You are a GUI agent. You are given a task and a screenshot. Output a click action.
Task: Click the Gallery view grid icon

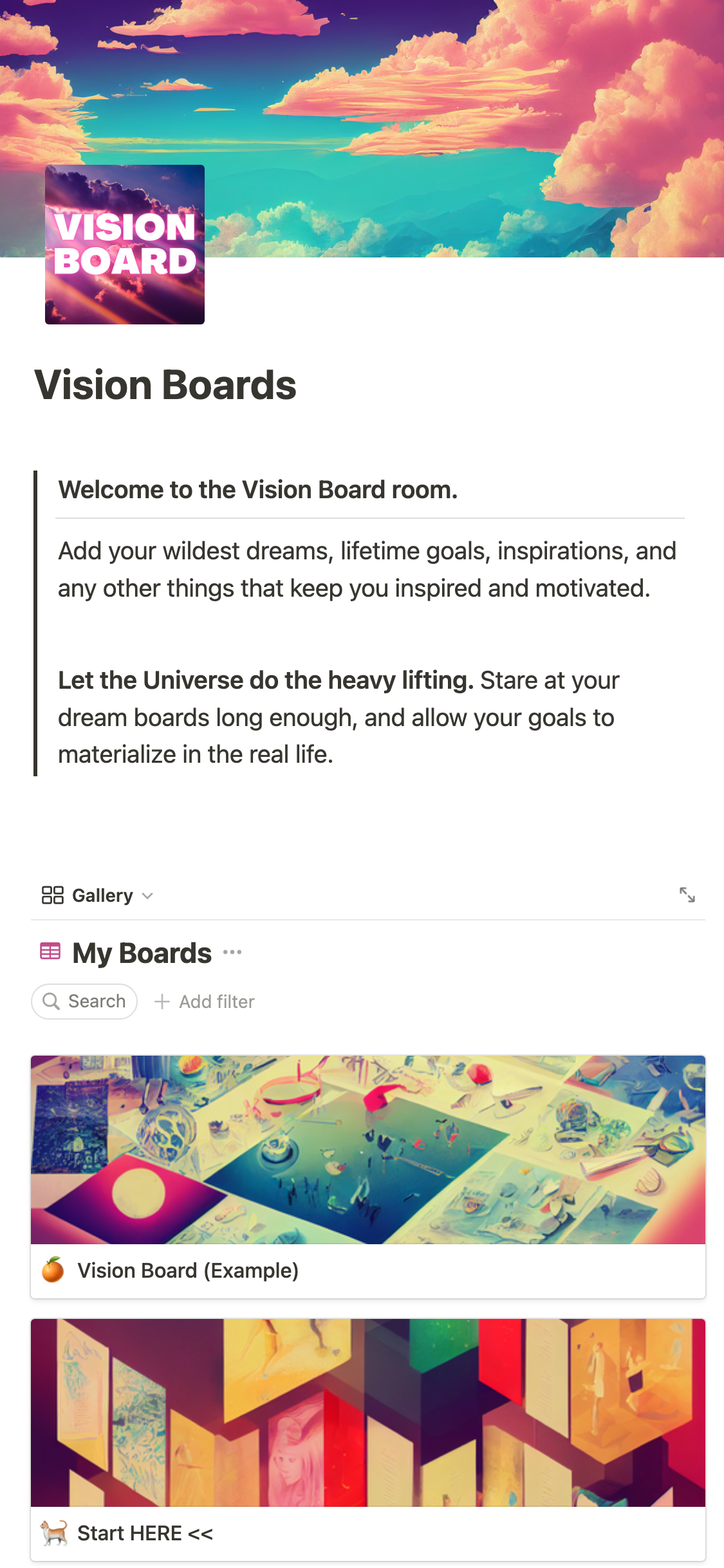coord(52,895)
